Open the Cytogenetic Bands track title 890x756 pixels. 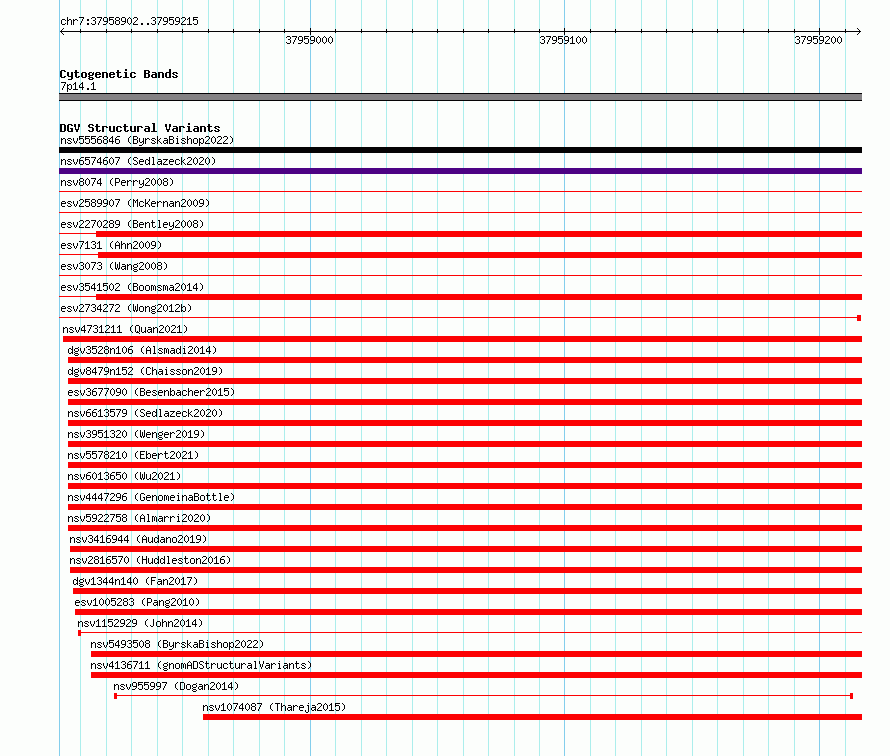click(x=119, y=74)
